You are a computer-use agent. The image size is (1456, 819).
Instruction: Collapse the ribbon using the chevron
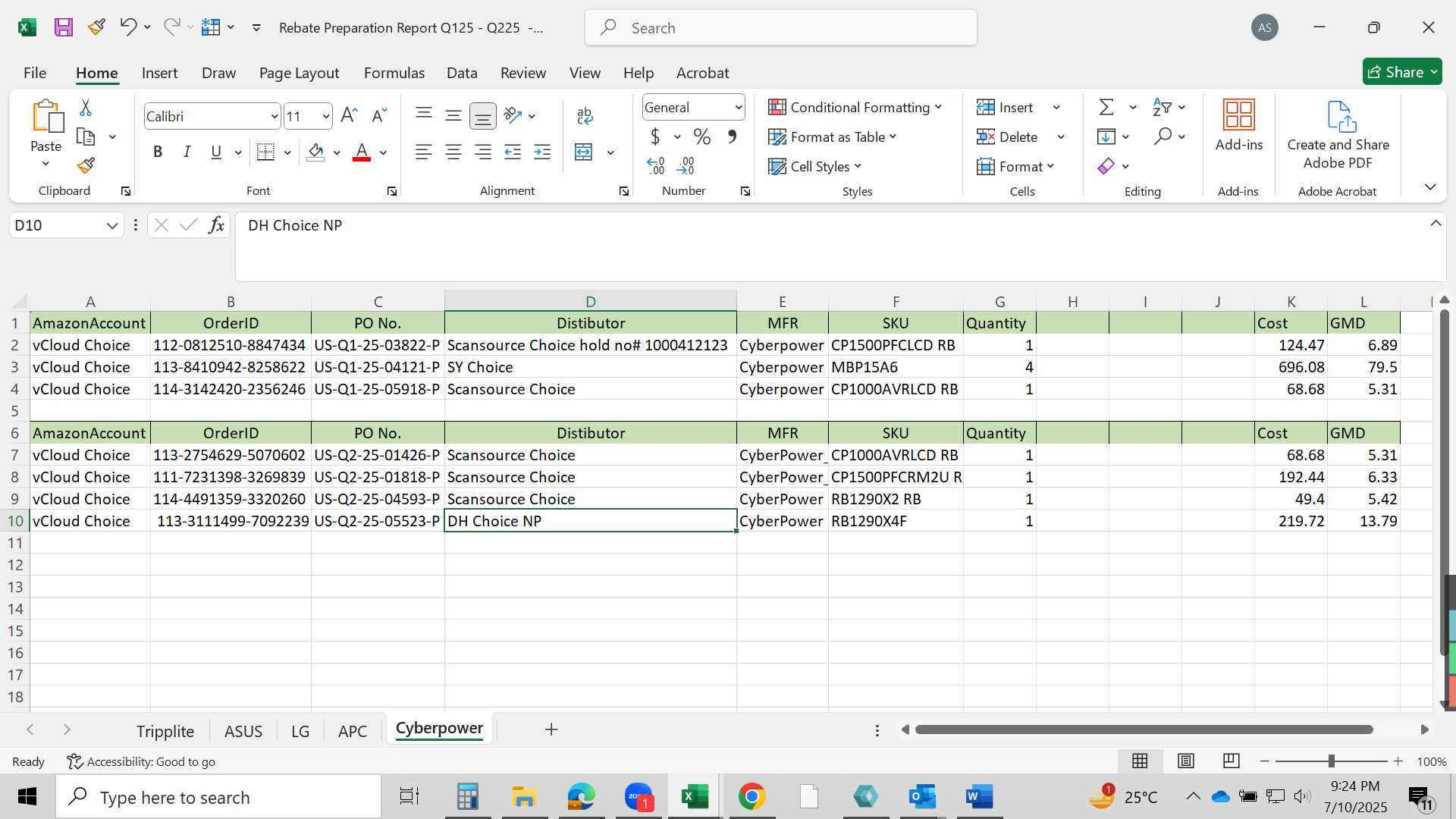(1430, 187)
